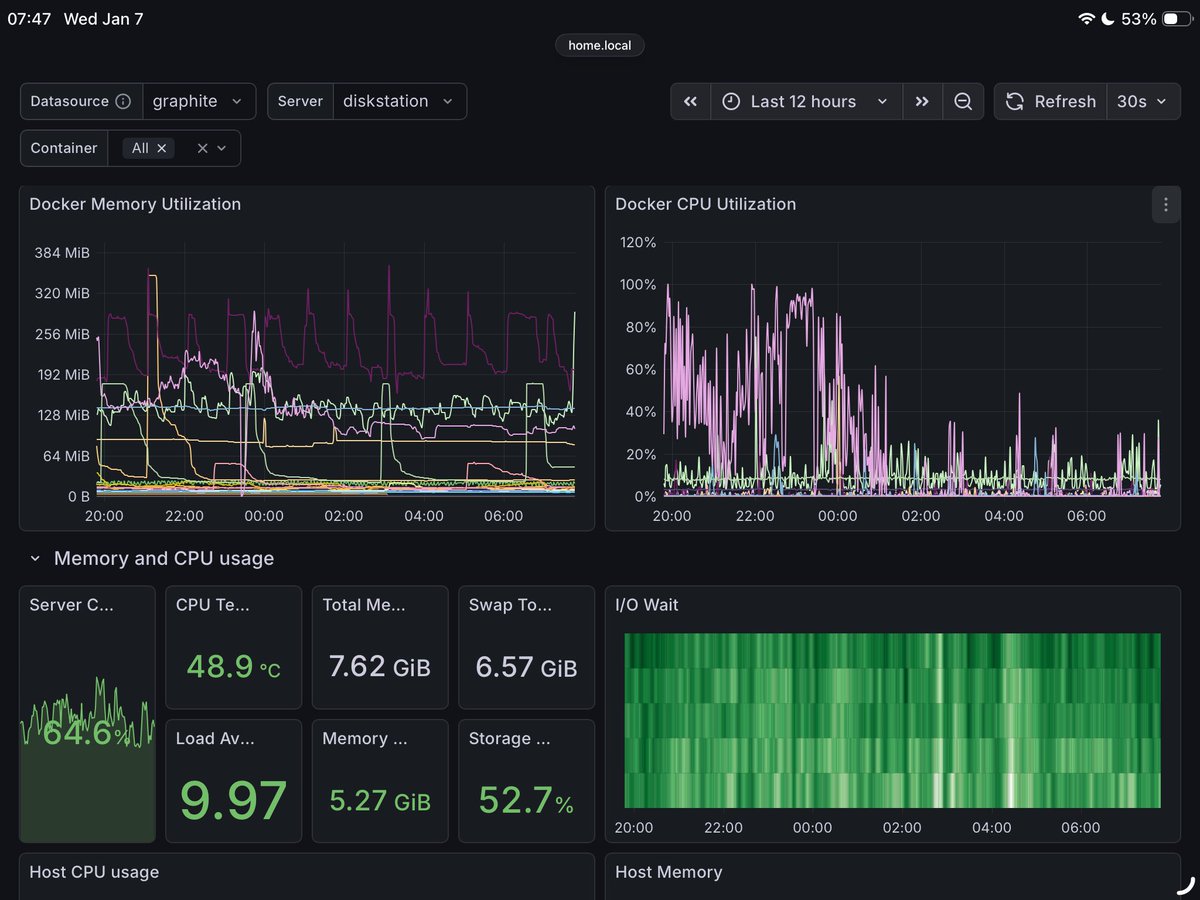Screen dimensions: 1200x900
Task: Click the home.local hostname badge
Action: [x=599, y=45]
